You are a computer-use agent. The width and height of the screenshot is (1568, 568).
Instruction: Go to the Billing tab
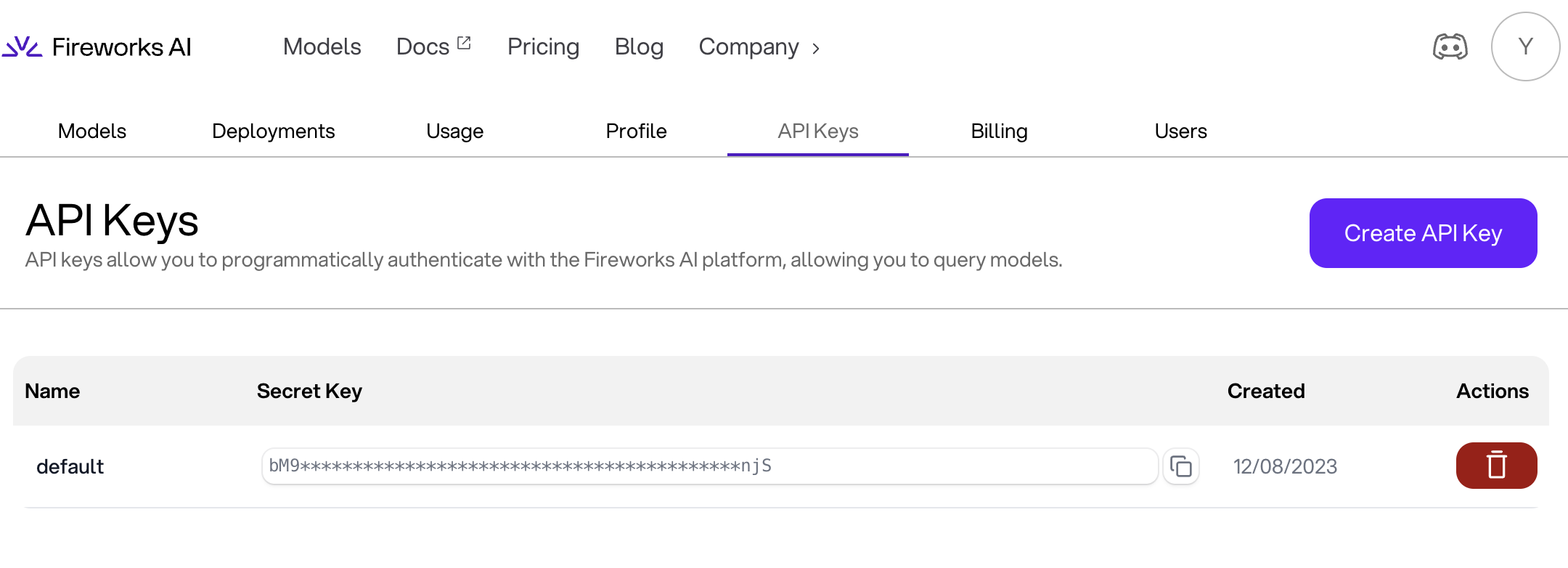[x=1000, y=131]
